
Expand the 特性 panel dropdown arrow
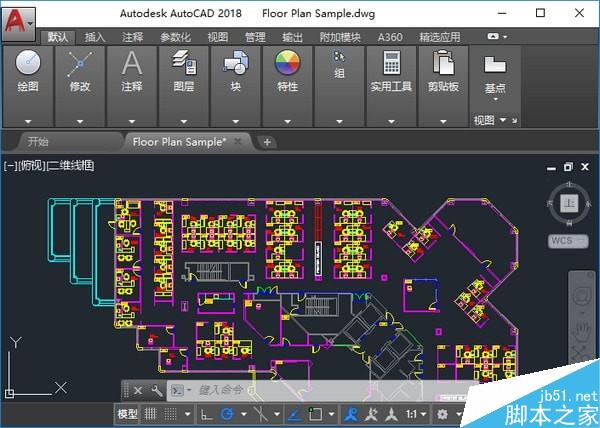pyautogui.click(x=287, y=122)
